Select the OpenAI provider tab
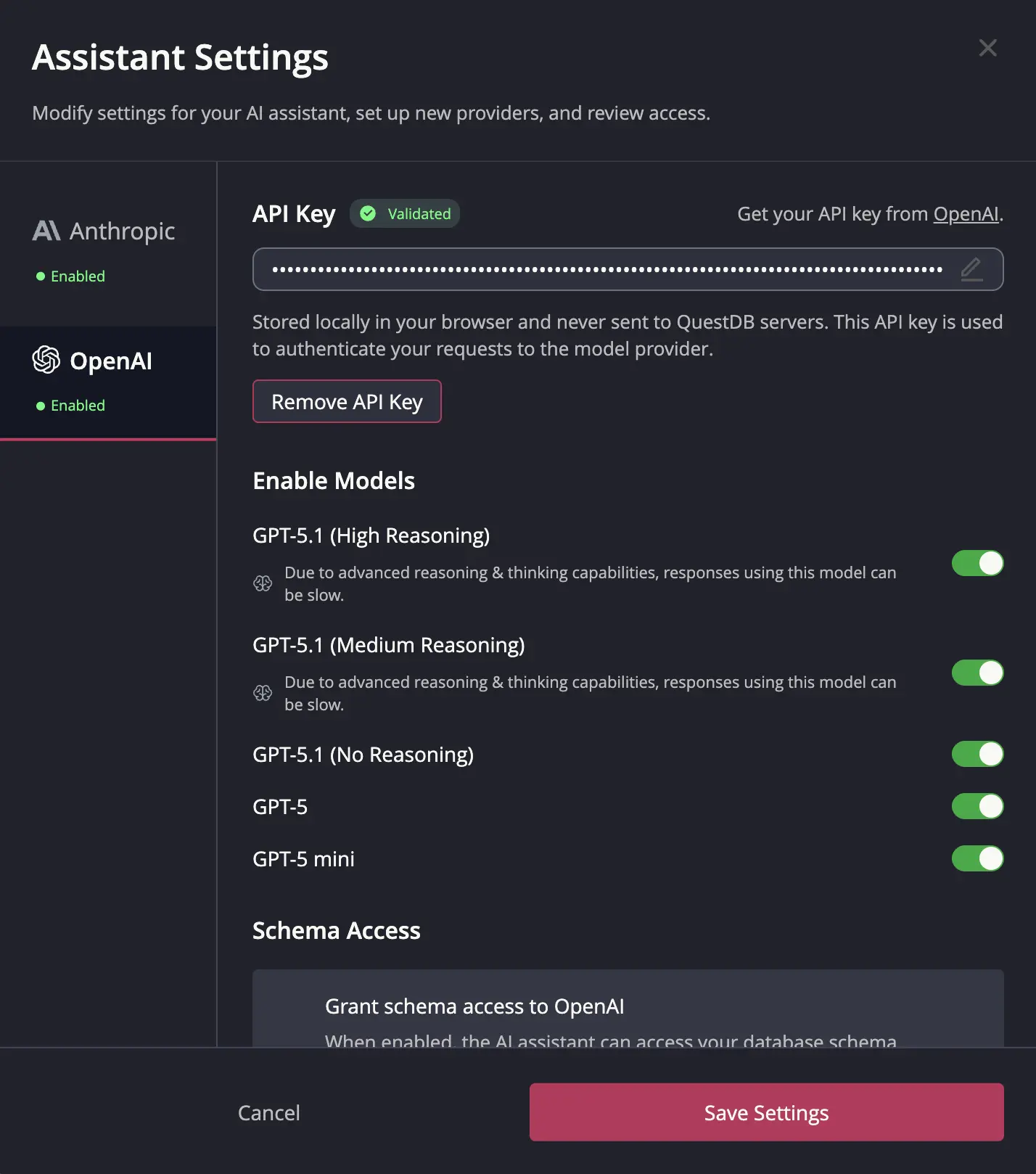This screenshot has width=1036, height=1174. click(x=107, y=377)
